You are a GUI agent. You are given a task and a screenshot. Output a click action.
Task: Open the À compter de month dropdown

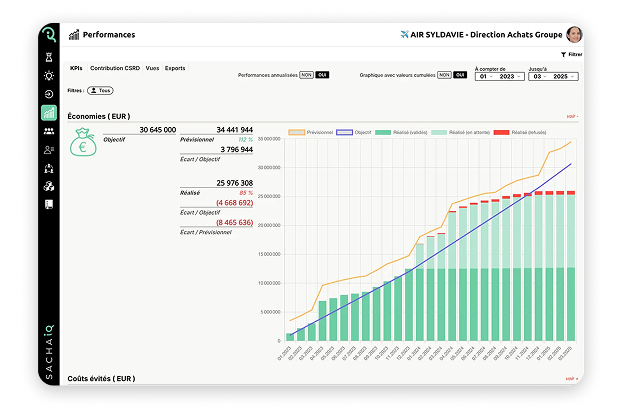click(x=487, y=76)
